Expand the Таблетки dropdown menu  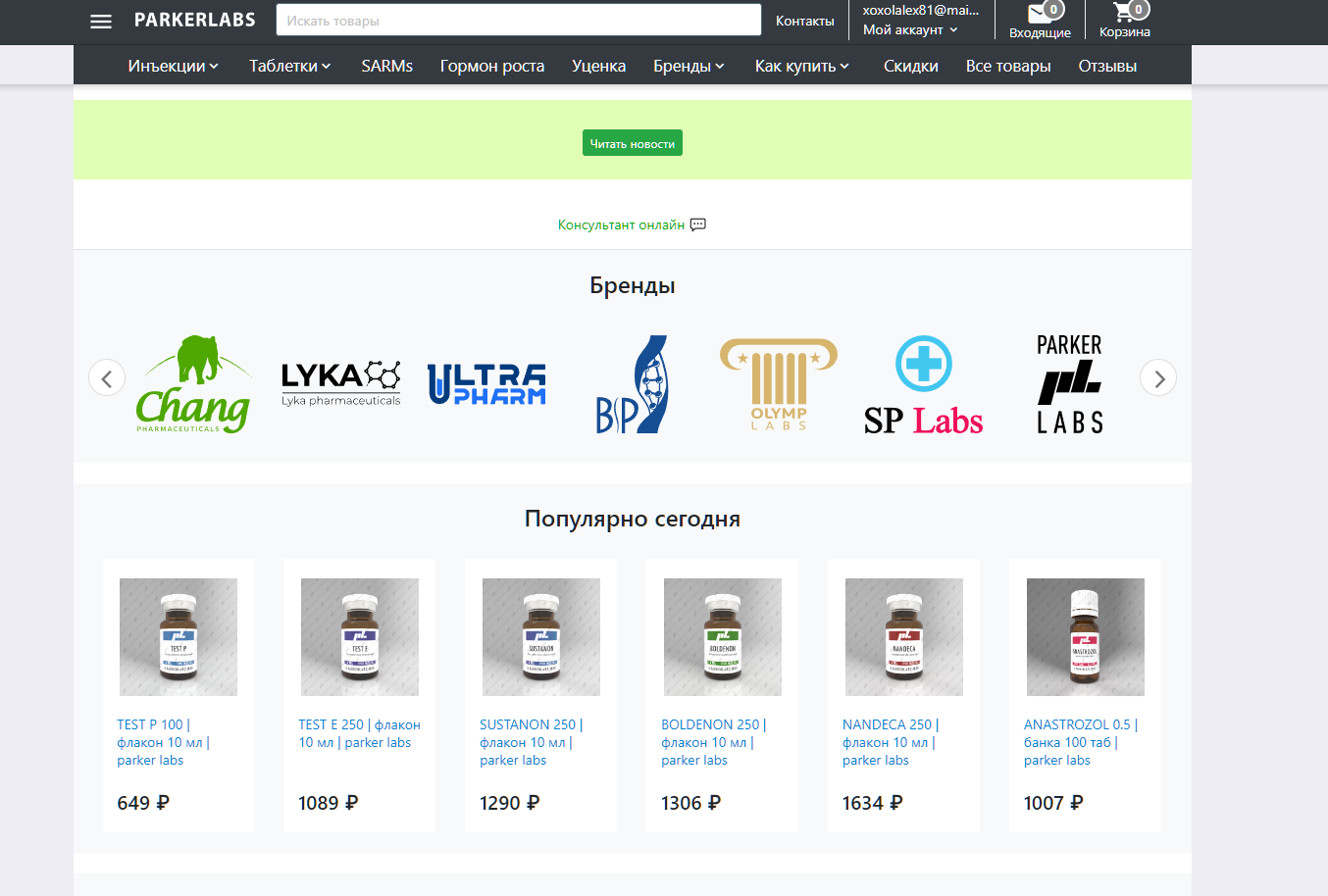coord(289,66)
